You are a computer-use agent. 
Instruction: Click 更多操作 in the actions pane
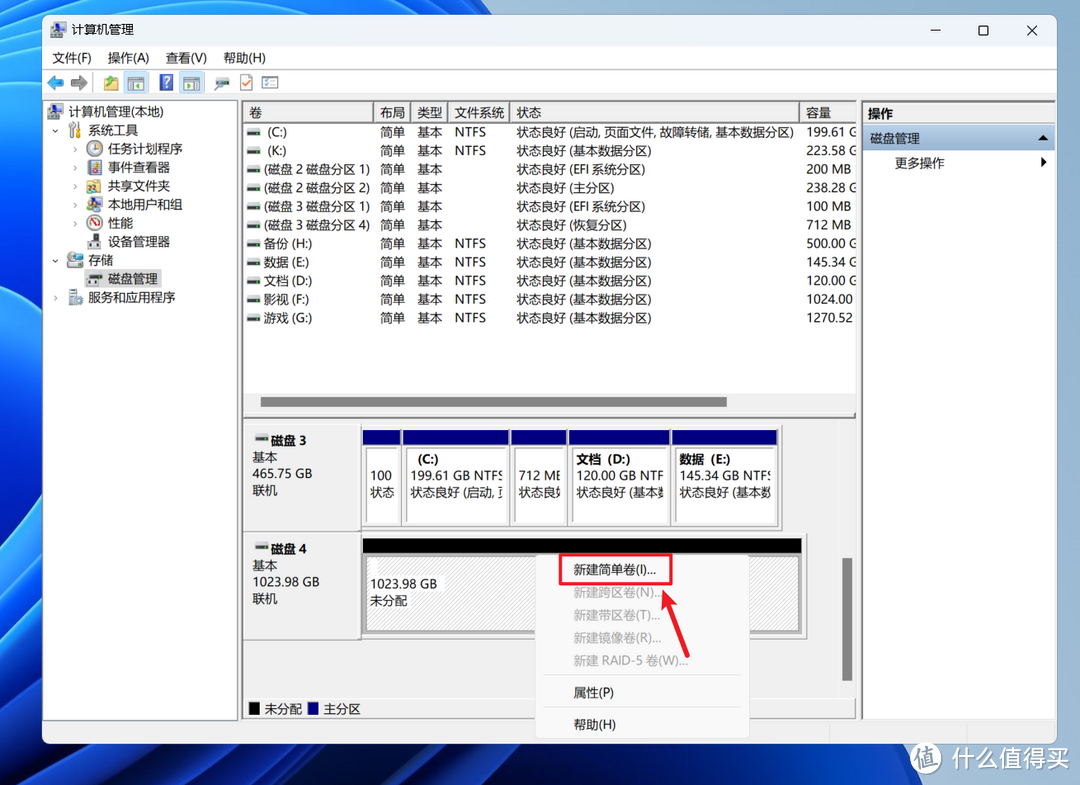(x=919, y=163)
